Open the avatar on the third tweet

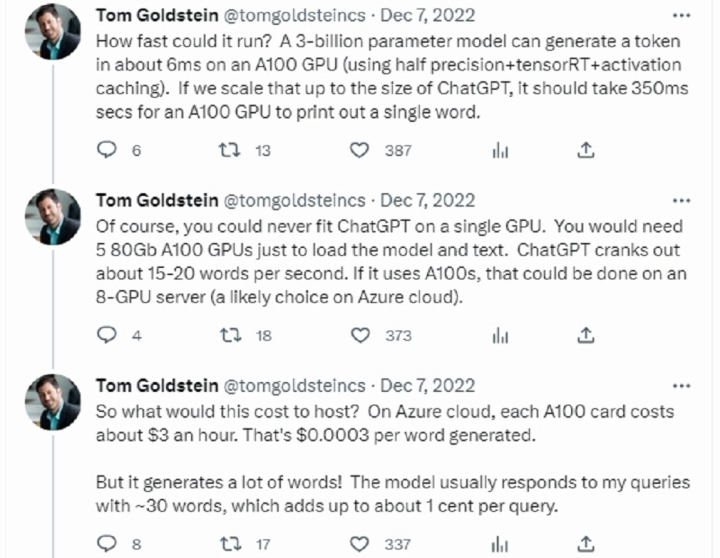pos(53,402)
